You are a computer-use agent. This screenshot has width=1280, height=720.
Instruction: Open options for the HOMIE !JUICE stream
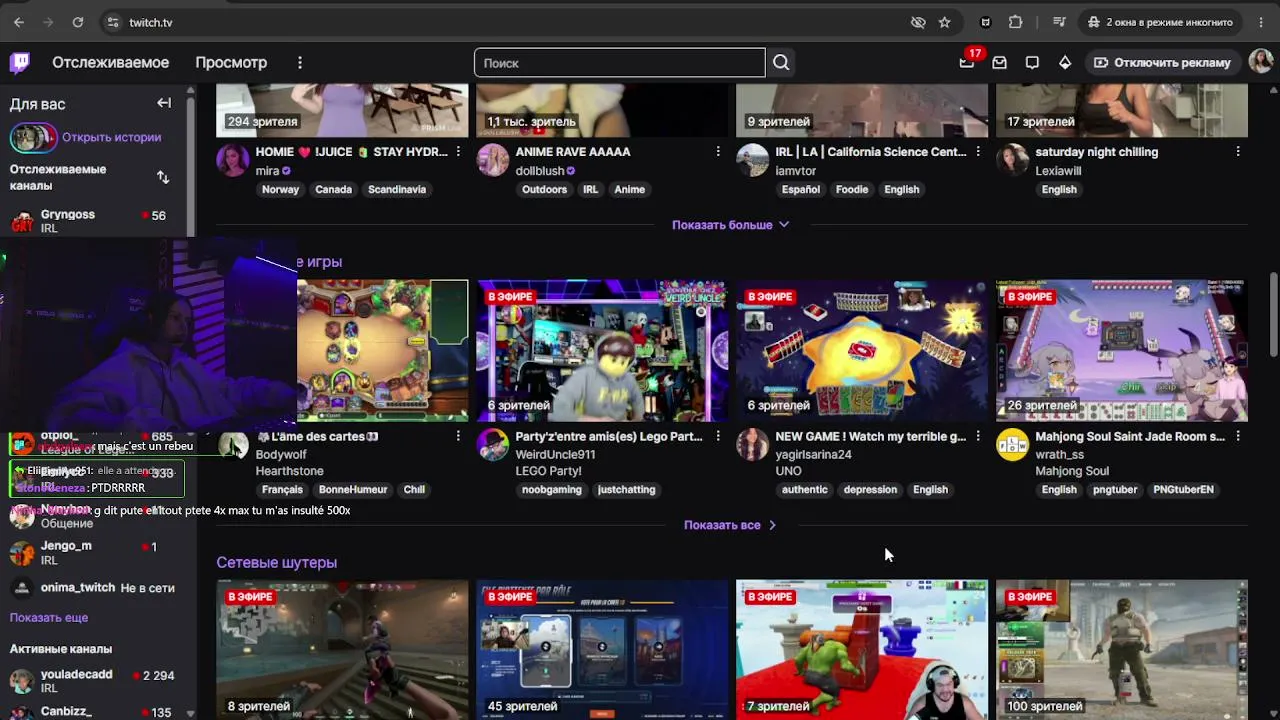458,152
